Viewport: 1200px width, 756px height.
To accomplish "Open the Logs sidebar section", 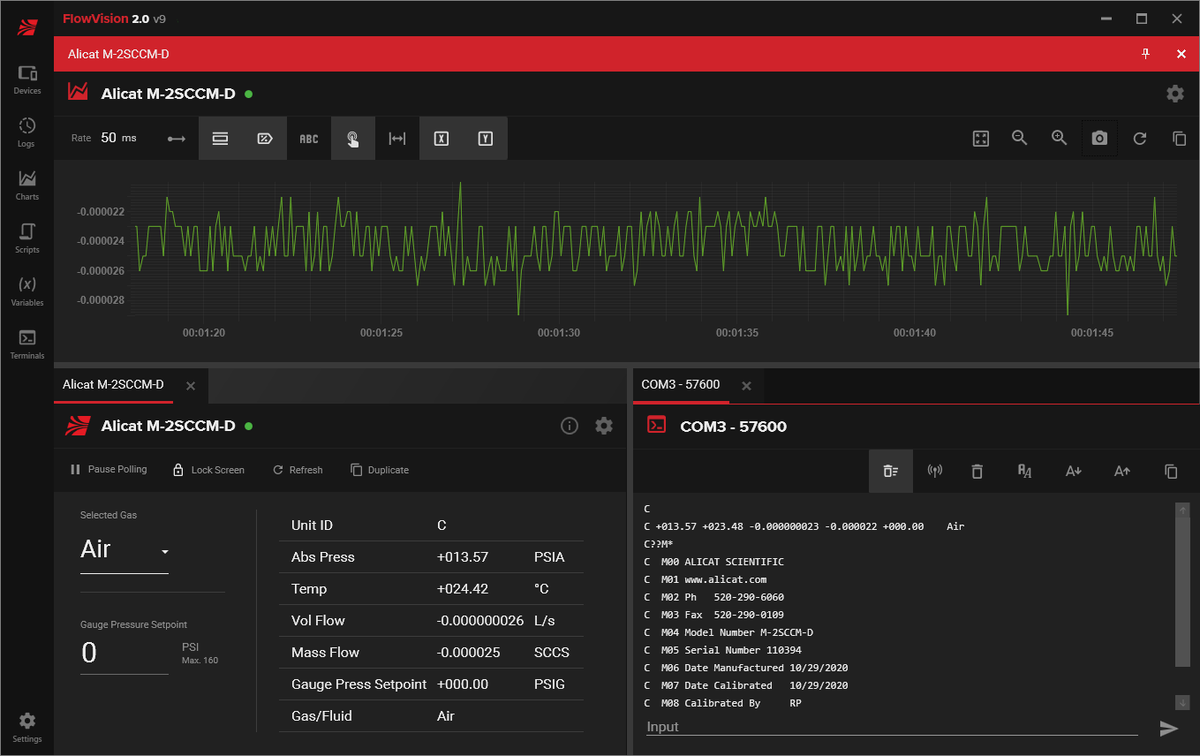I will coord(27,132).
